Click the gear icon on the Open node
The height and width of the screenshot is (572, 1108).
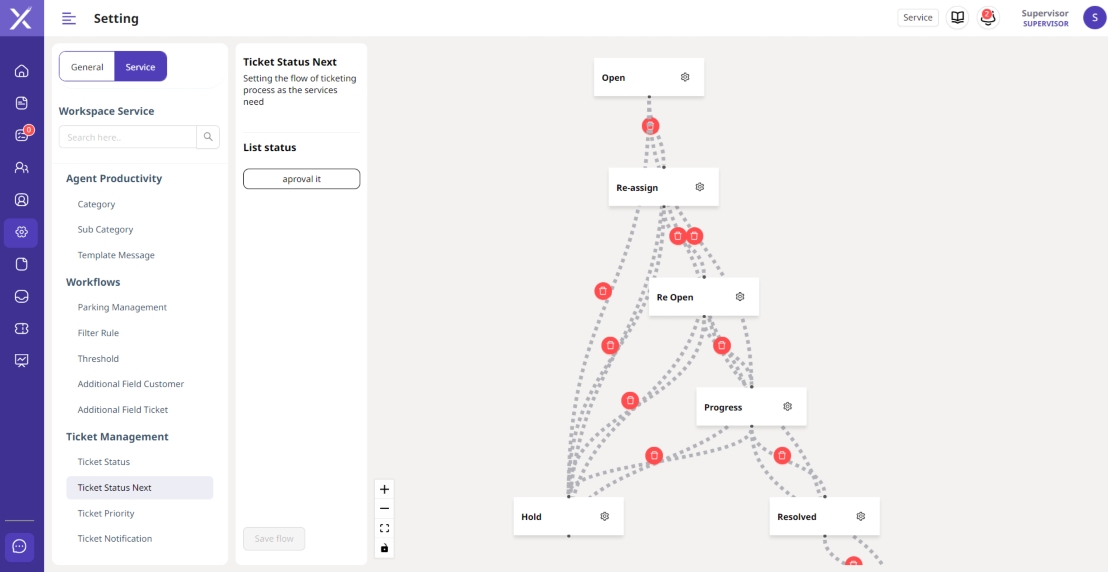point(685,77)
